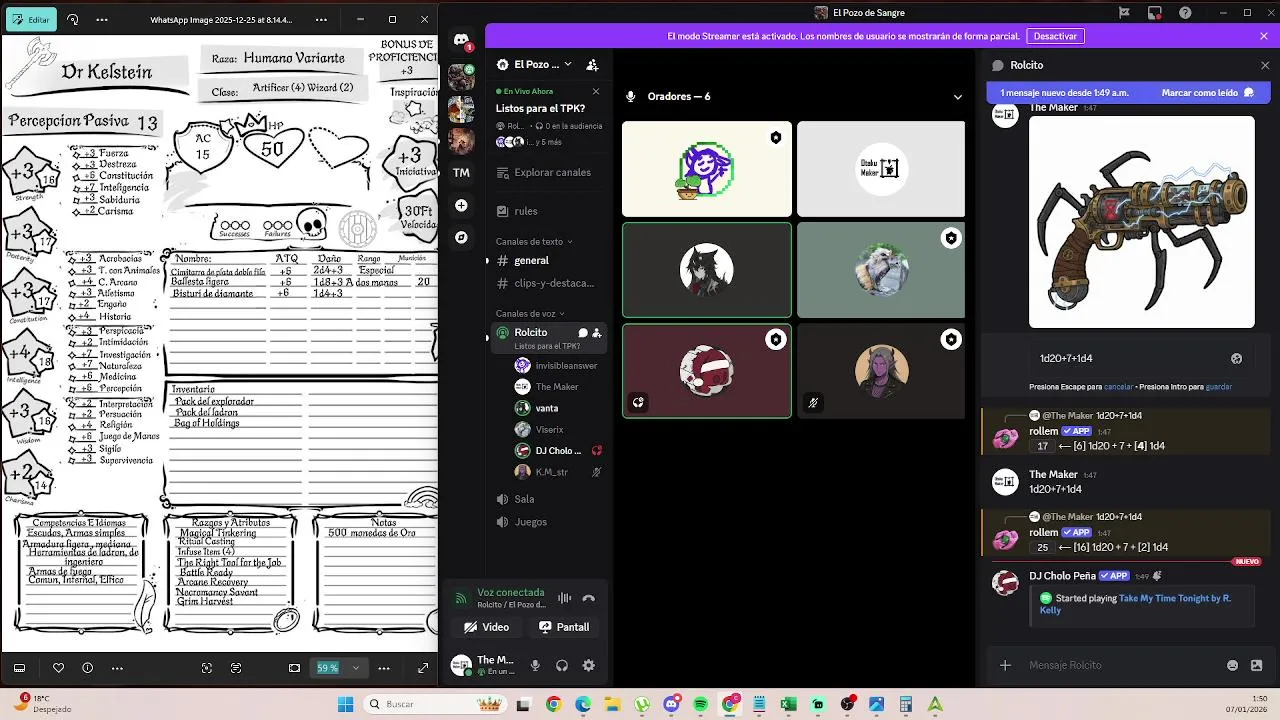Expand El Pozo server name dropdown

(x=568, y=64)
